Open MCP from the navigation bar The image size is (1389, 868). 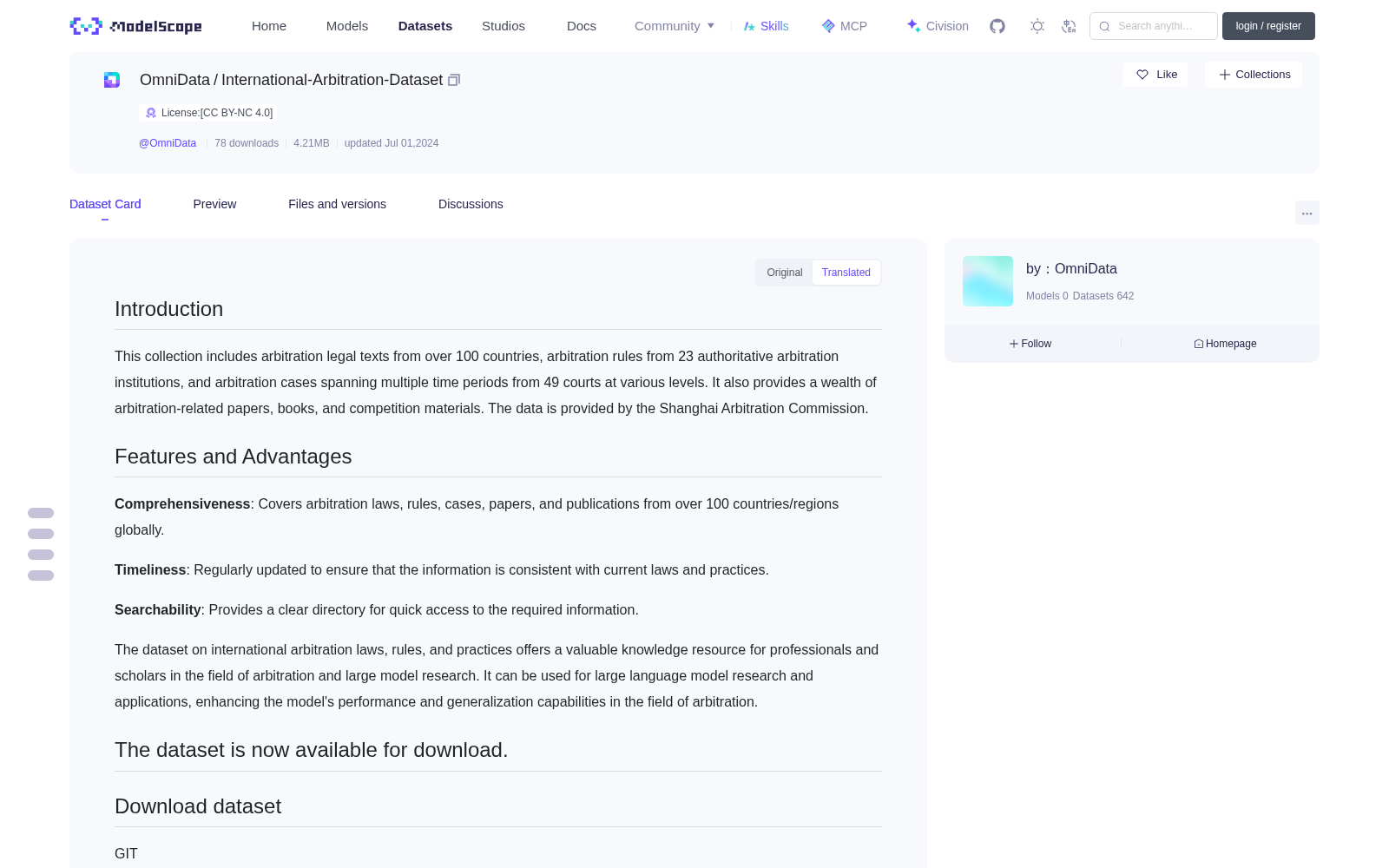(x=845, y=26)
